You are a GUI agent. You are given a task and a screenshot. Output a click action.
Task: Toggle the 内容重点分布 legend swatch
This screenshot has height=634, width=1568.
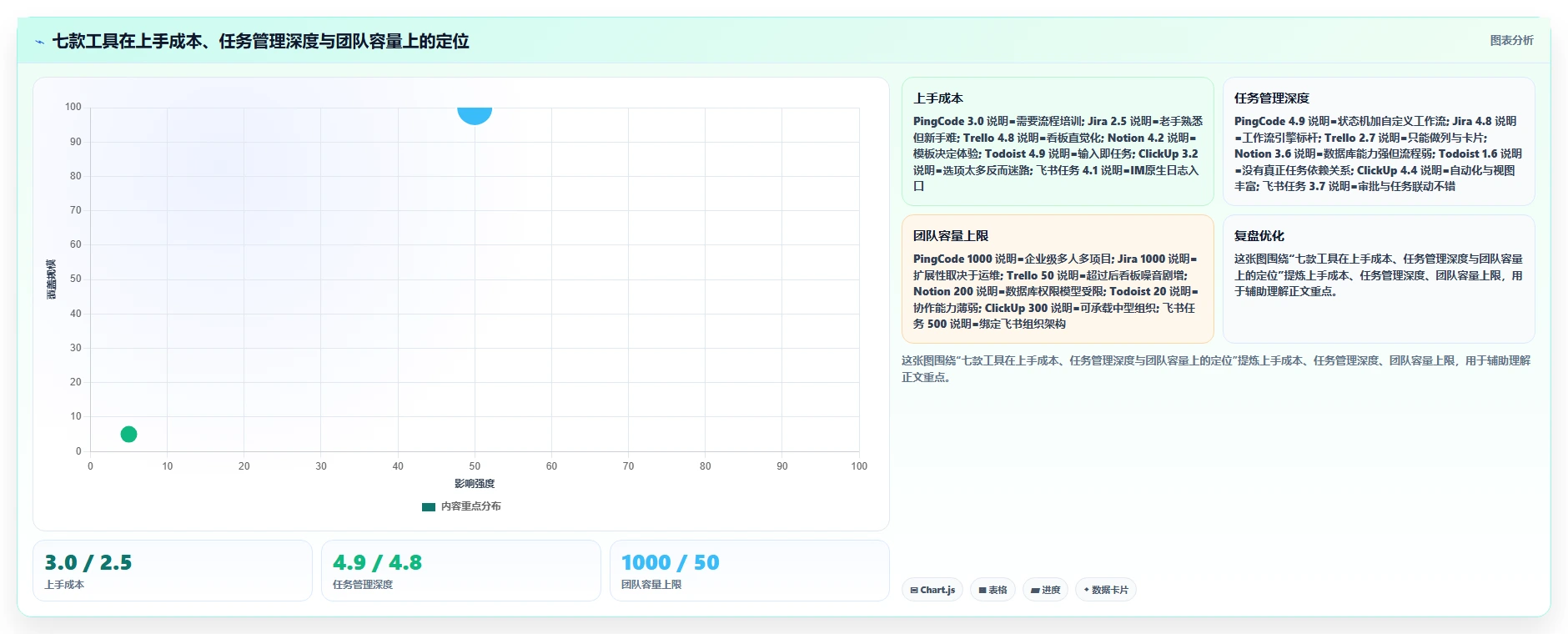click(x=429, y=506)
